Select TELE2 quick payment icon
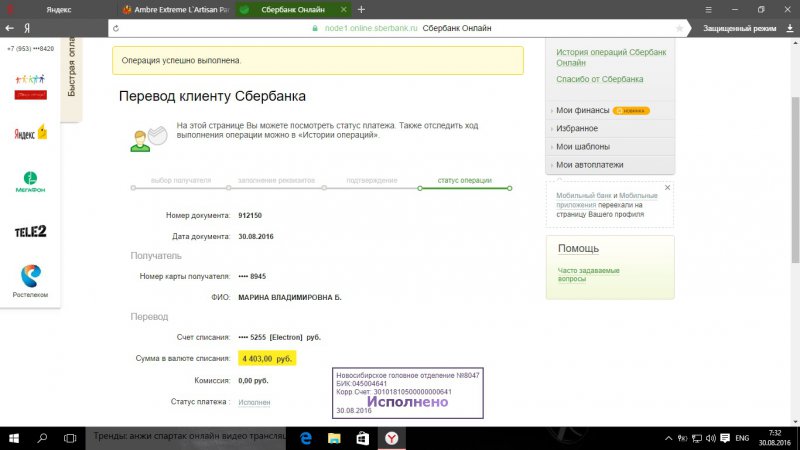 click(30, 232)
